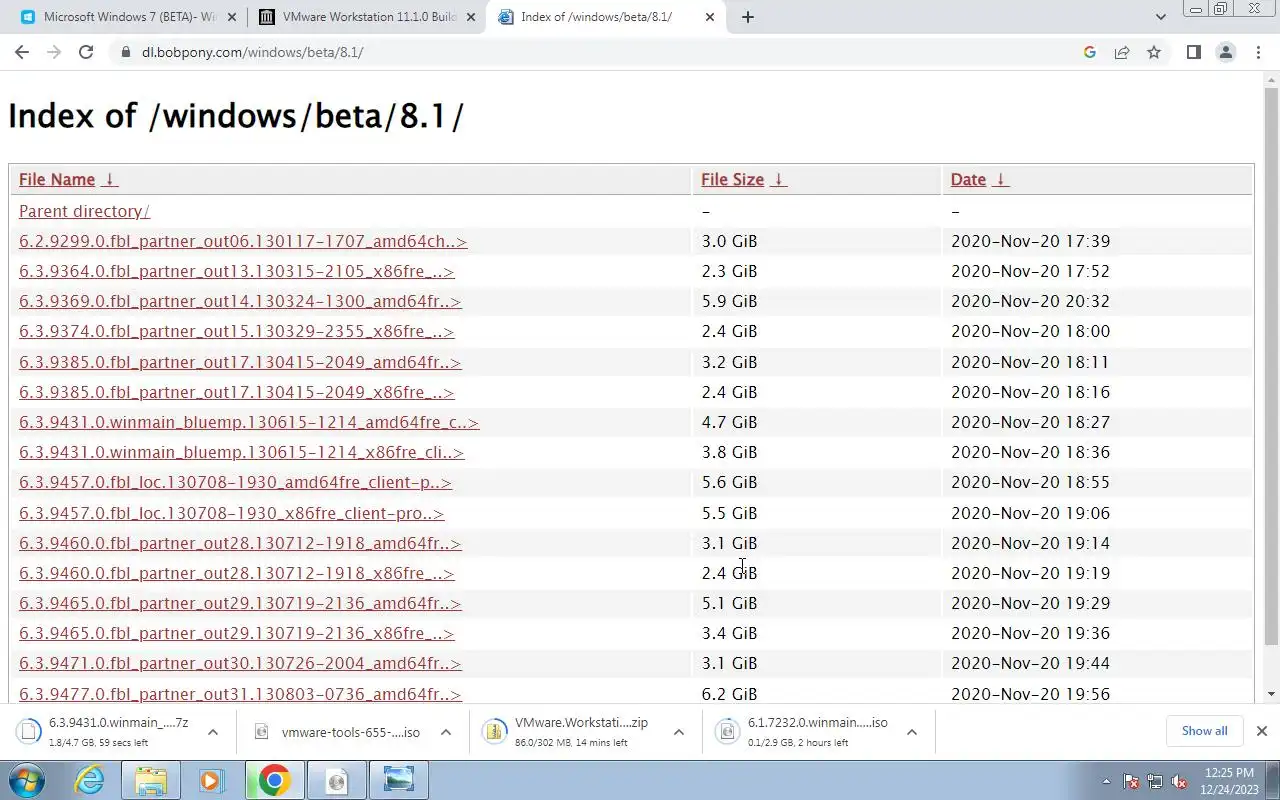1280x800 pixels.
Task: Open Chrome profile avatar
Action: tap(1226, 52)
